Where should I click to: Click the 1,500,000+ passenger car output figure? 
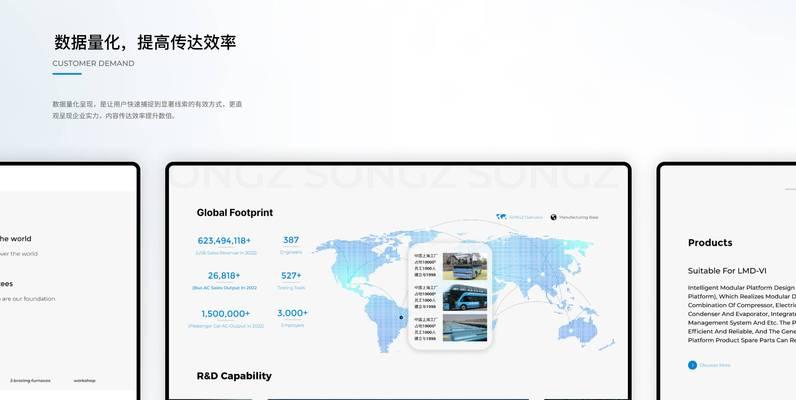(x=225, y=314)
